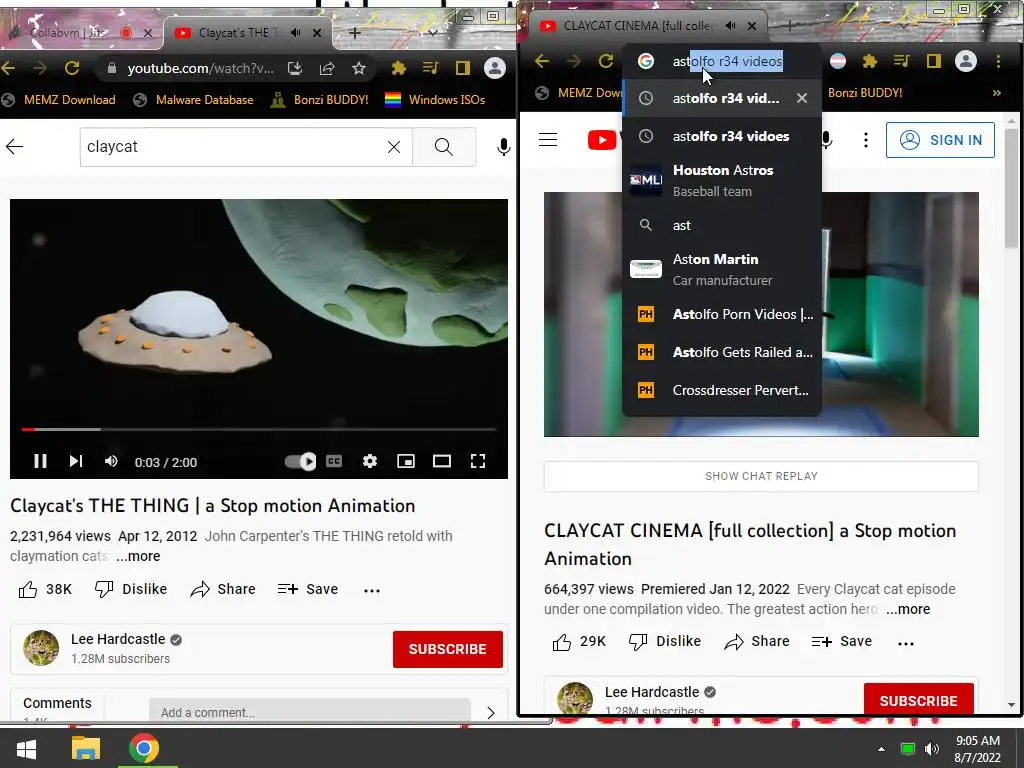Open extensions puzzle icon in right window
The width and height of the screenshot is (1024, 768).
tap(869, 61)
